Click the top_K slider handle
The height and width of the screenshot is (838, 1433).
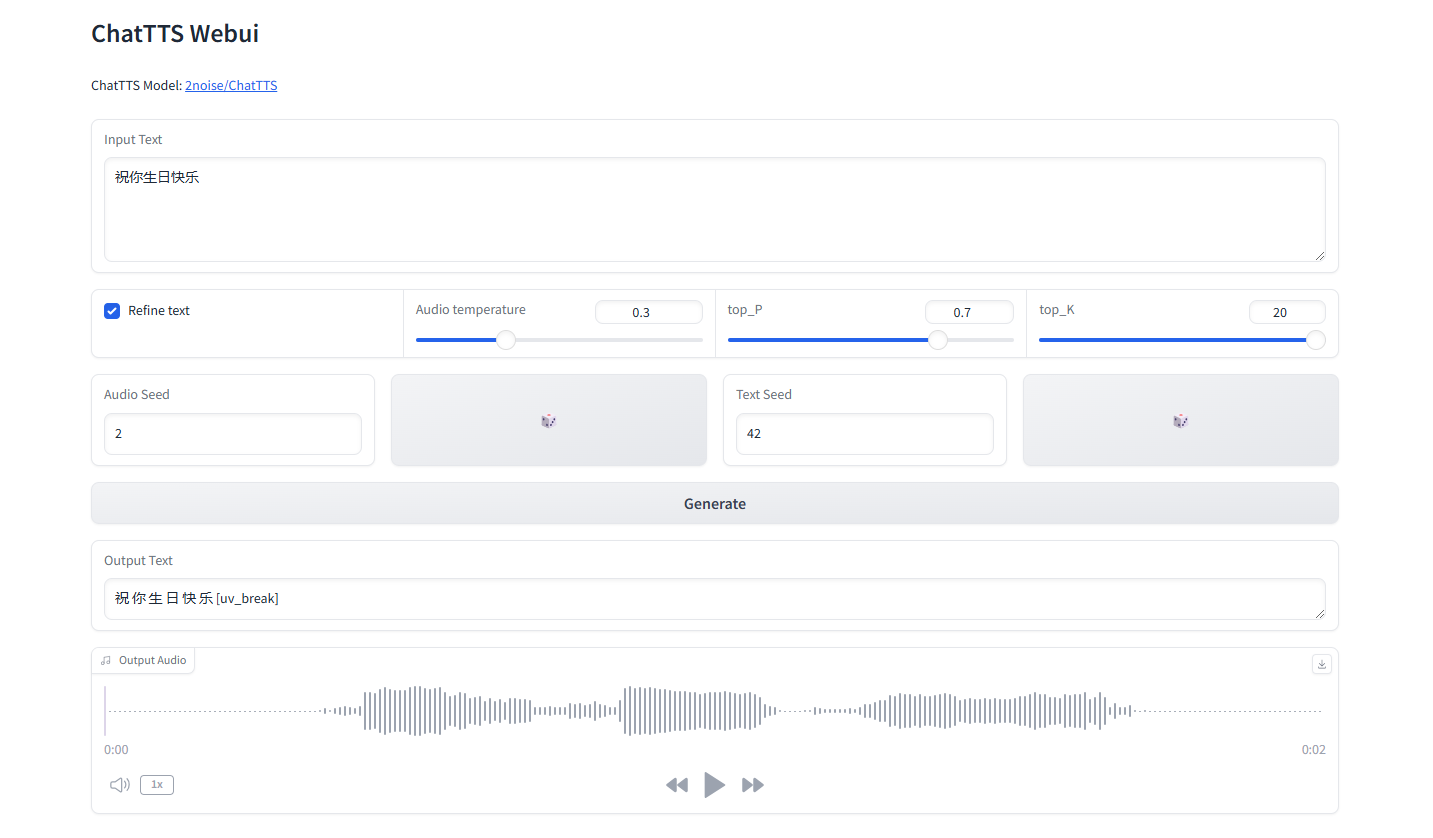coord(1316,340)
